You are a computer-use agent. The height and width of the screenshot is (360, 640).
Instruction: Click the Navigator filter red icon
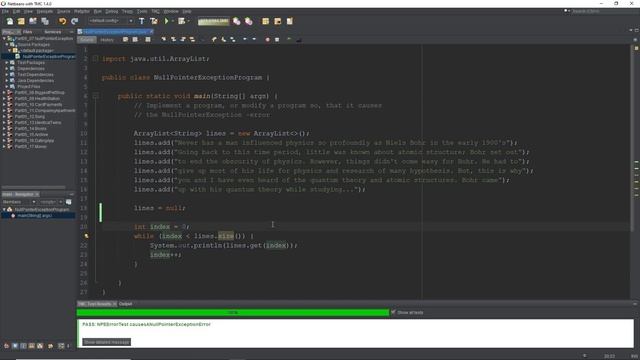pos(7,346)
